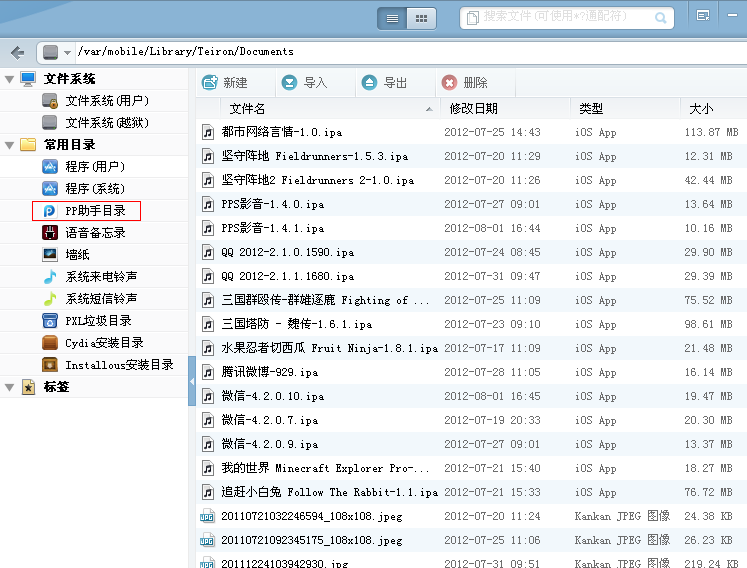Click the back arrow navigation icon
Image resolution: width=747 pixels, height=568 pixels.
click(16, 52)
